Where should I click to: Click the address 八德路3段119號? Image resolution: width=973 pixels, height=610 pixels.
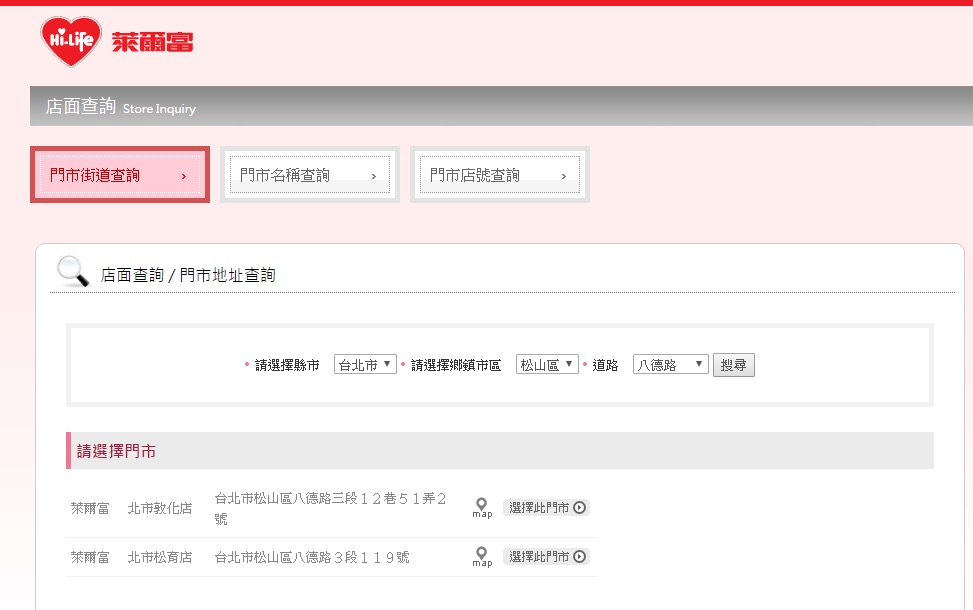click(312, 557)
